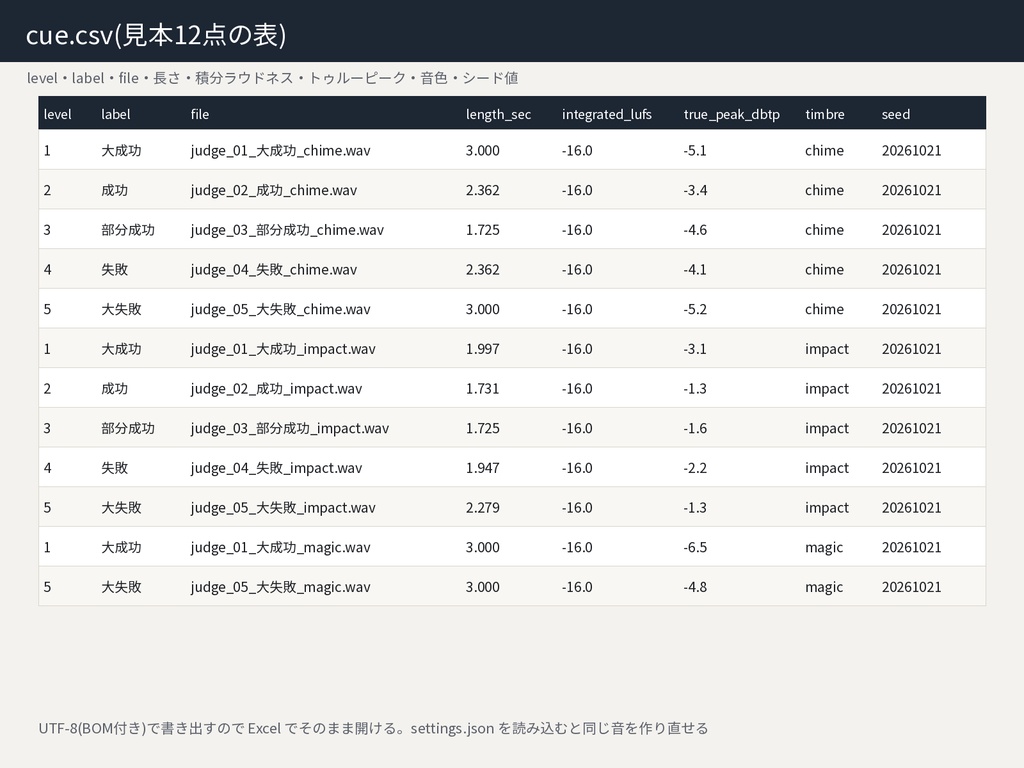Click label 失敗 in the impact row

(x=114, y=468)
